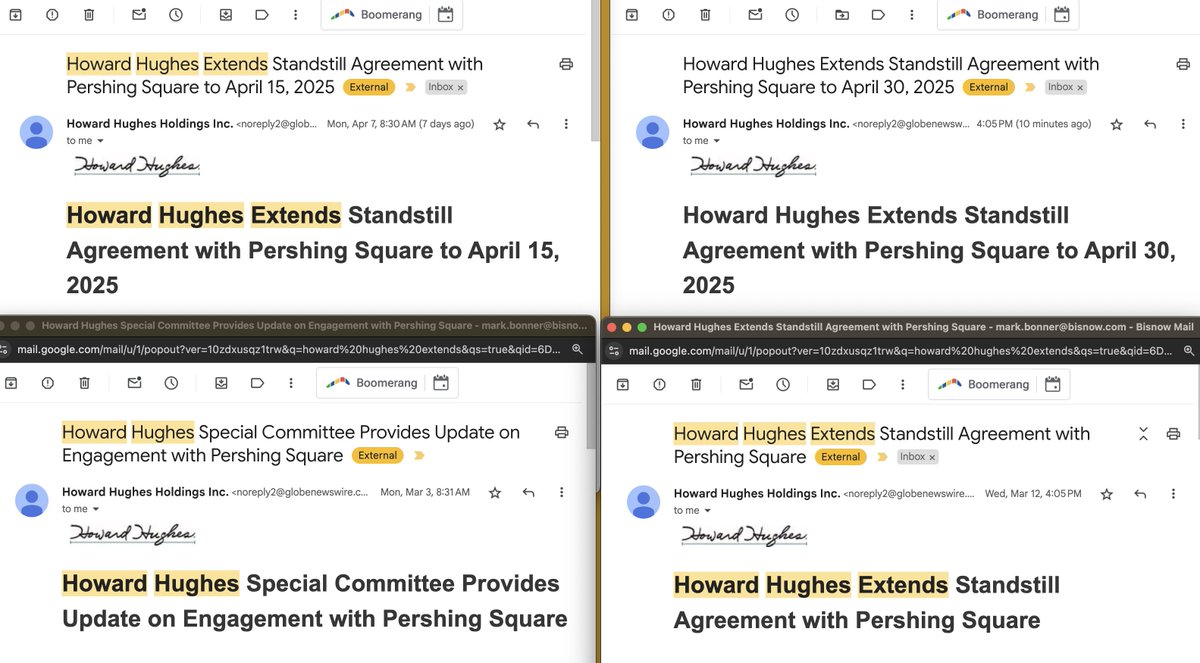Screen dimensions: 1200x663
Task: Star the Wed, Mar 12 message
Action: tap(1106, 494)
